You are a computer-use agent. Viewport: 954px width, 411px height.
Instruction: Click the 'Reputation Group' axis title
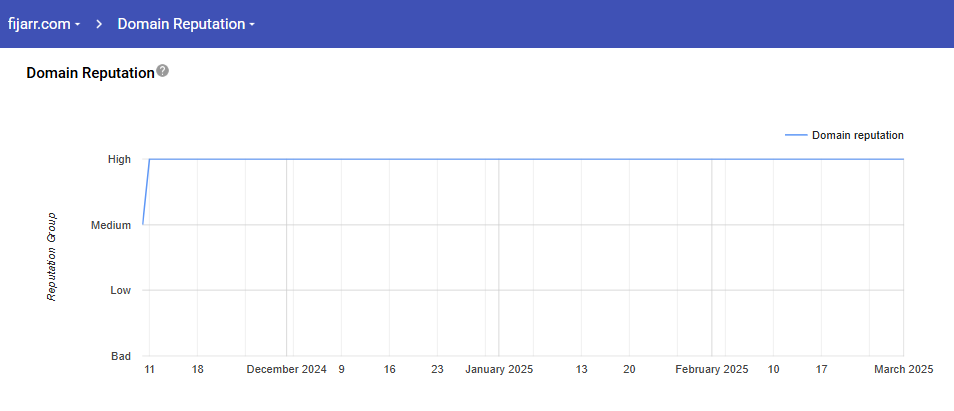click(x=52, y=257)
